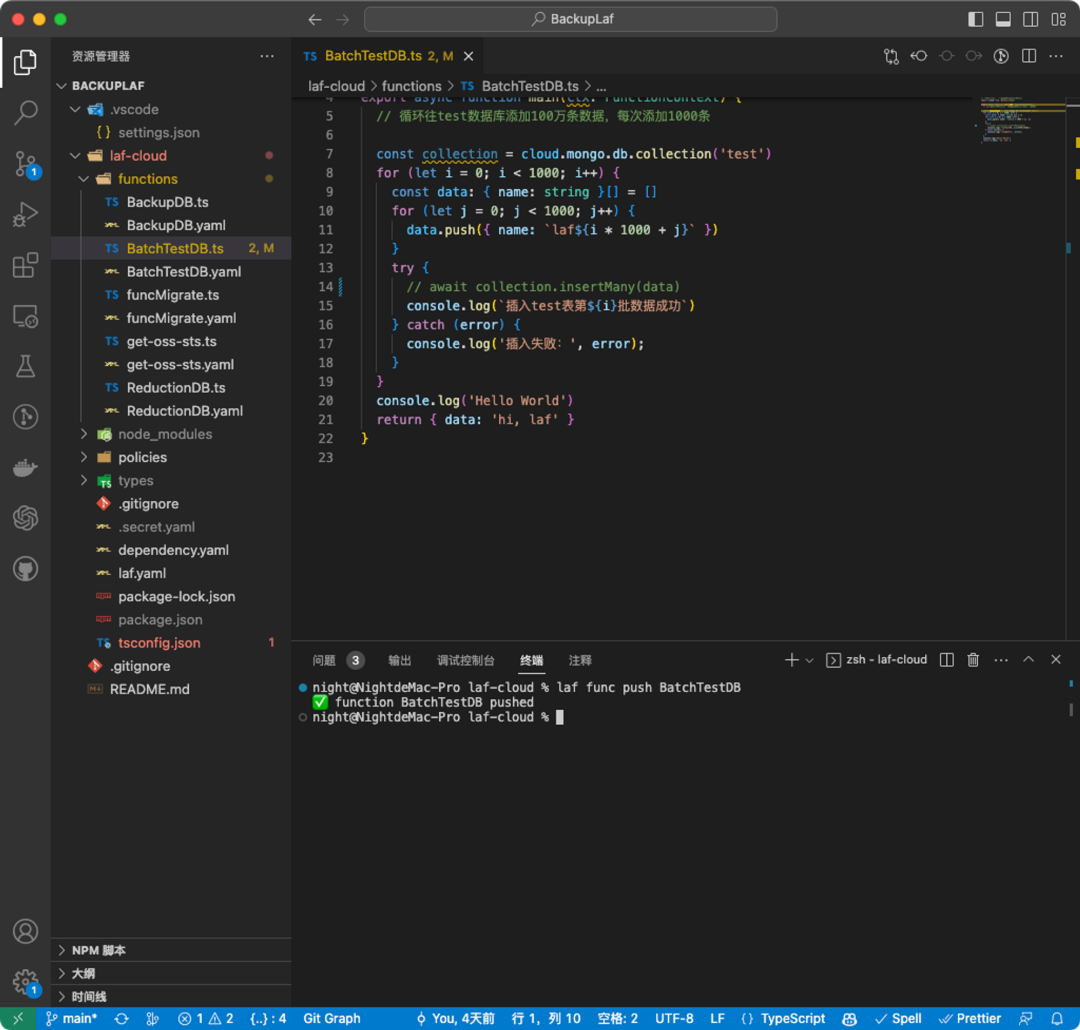The image size is (1080, 1030).
Task: Add a new terminal with plus
Action: point(791,660)
